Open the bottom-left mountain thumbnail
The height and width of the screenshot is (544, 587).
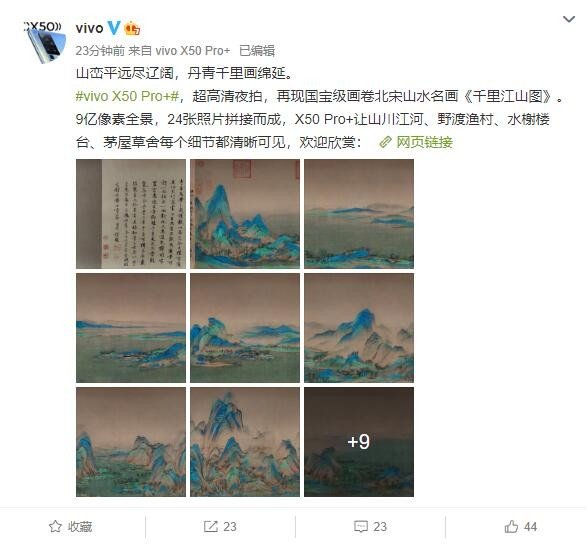point(131,442)
